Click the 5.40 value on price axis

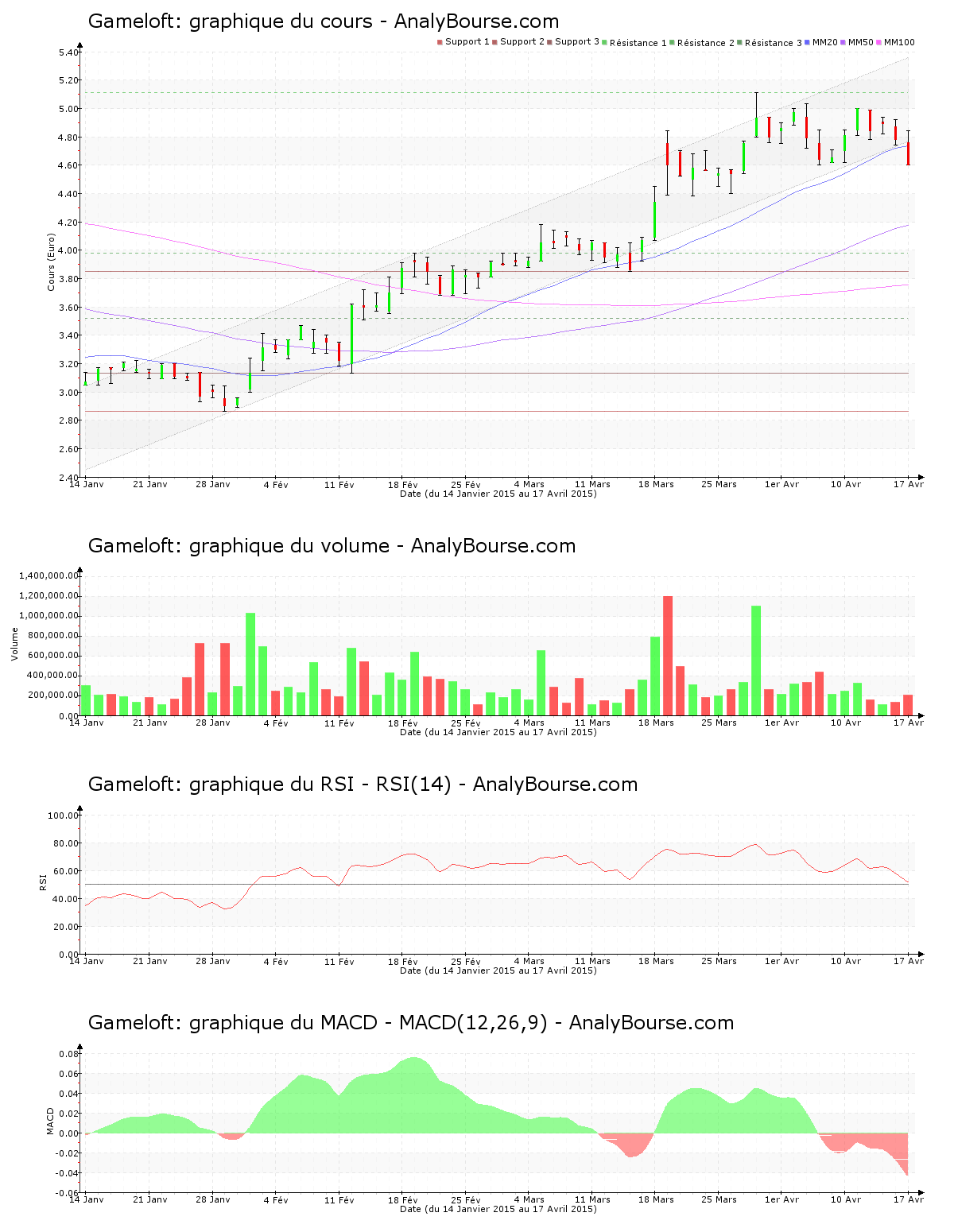(x=69, y=52)
